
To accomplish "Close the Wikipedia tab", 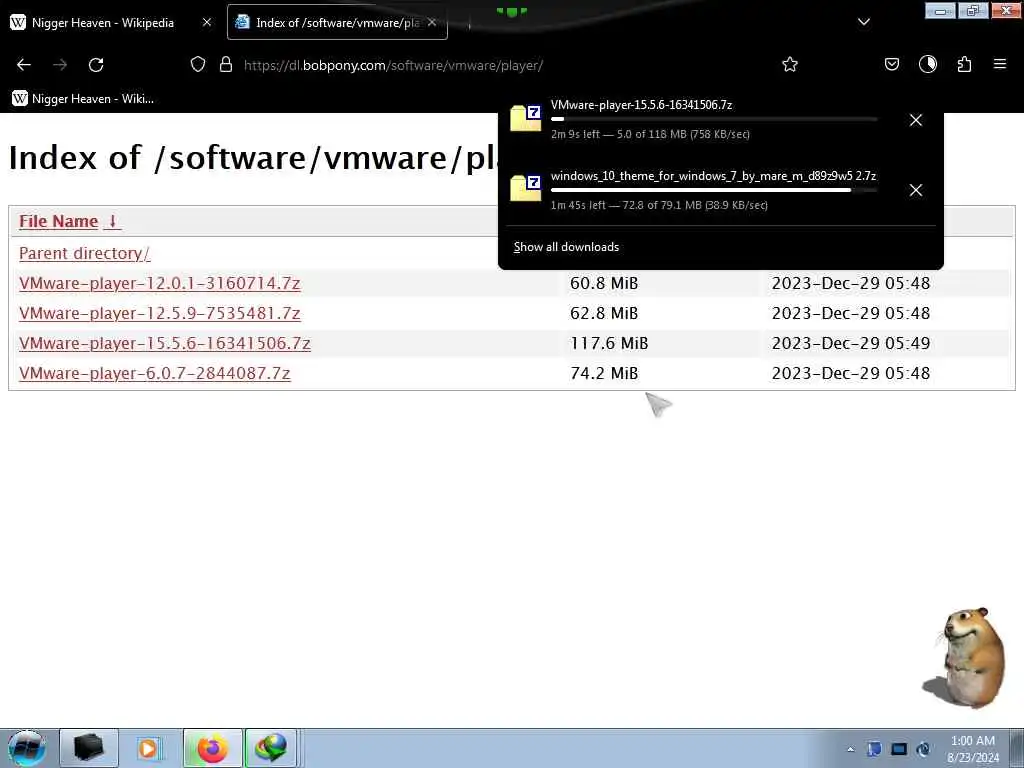I will [x=207, y=22].
